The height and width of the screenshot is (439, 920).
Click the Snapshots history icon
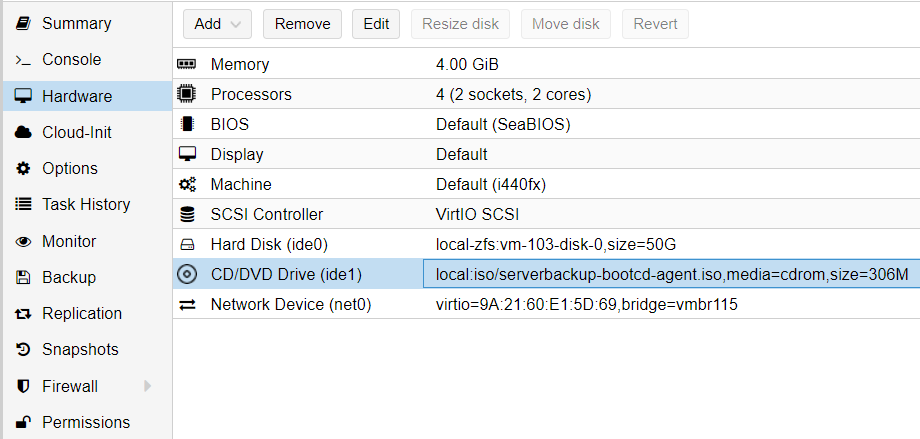point(23,350)
